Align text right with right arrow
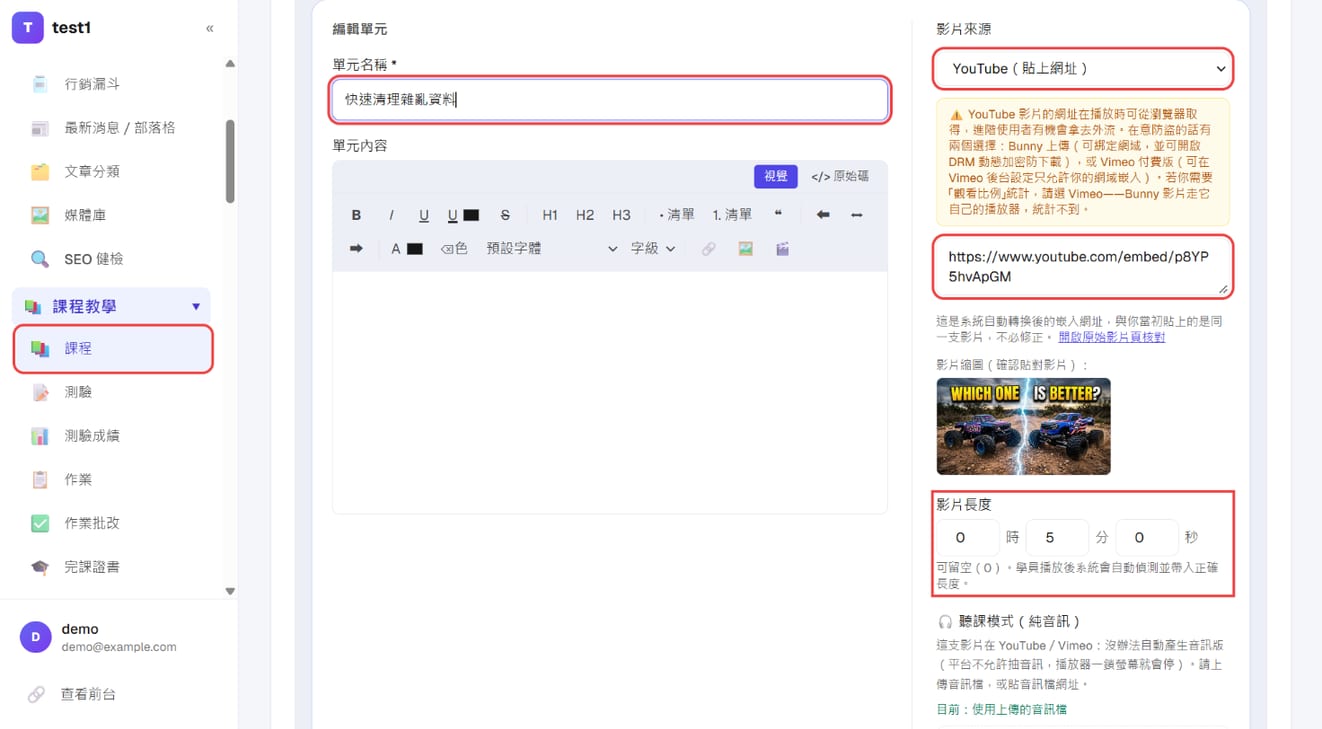 coord(356,248)
